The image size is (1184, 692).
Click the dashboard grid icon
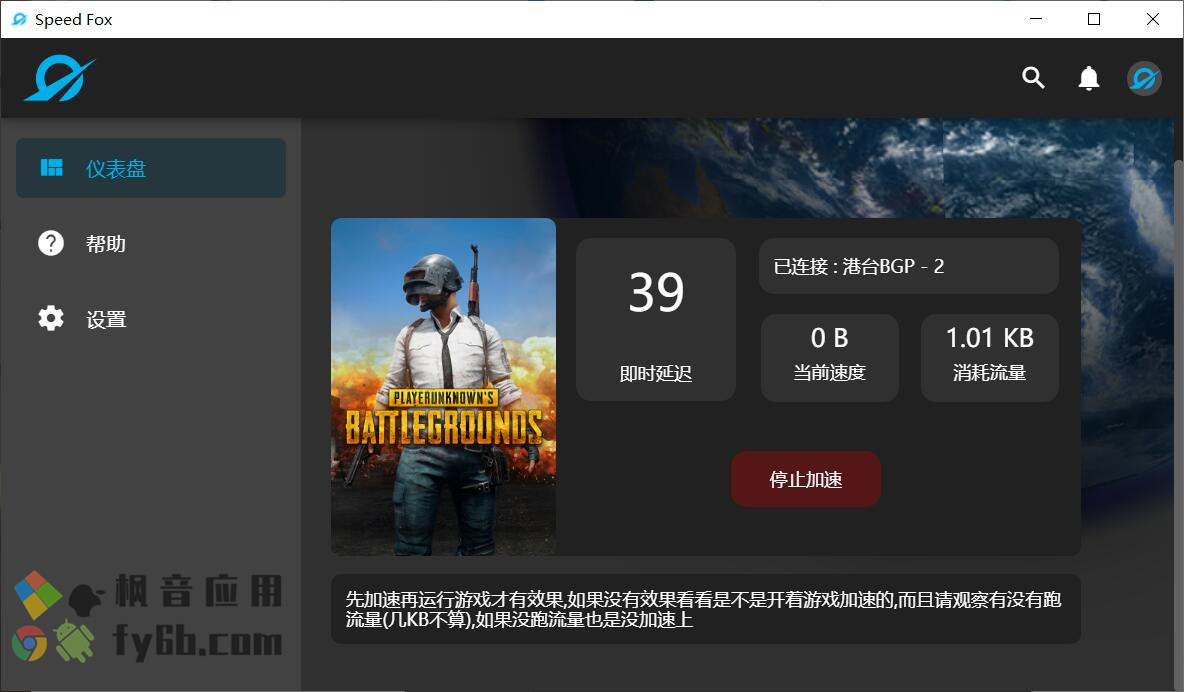[x=51, y=168]
